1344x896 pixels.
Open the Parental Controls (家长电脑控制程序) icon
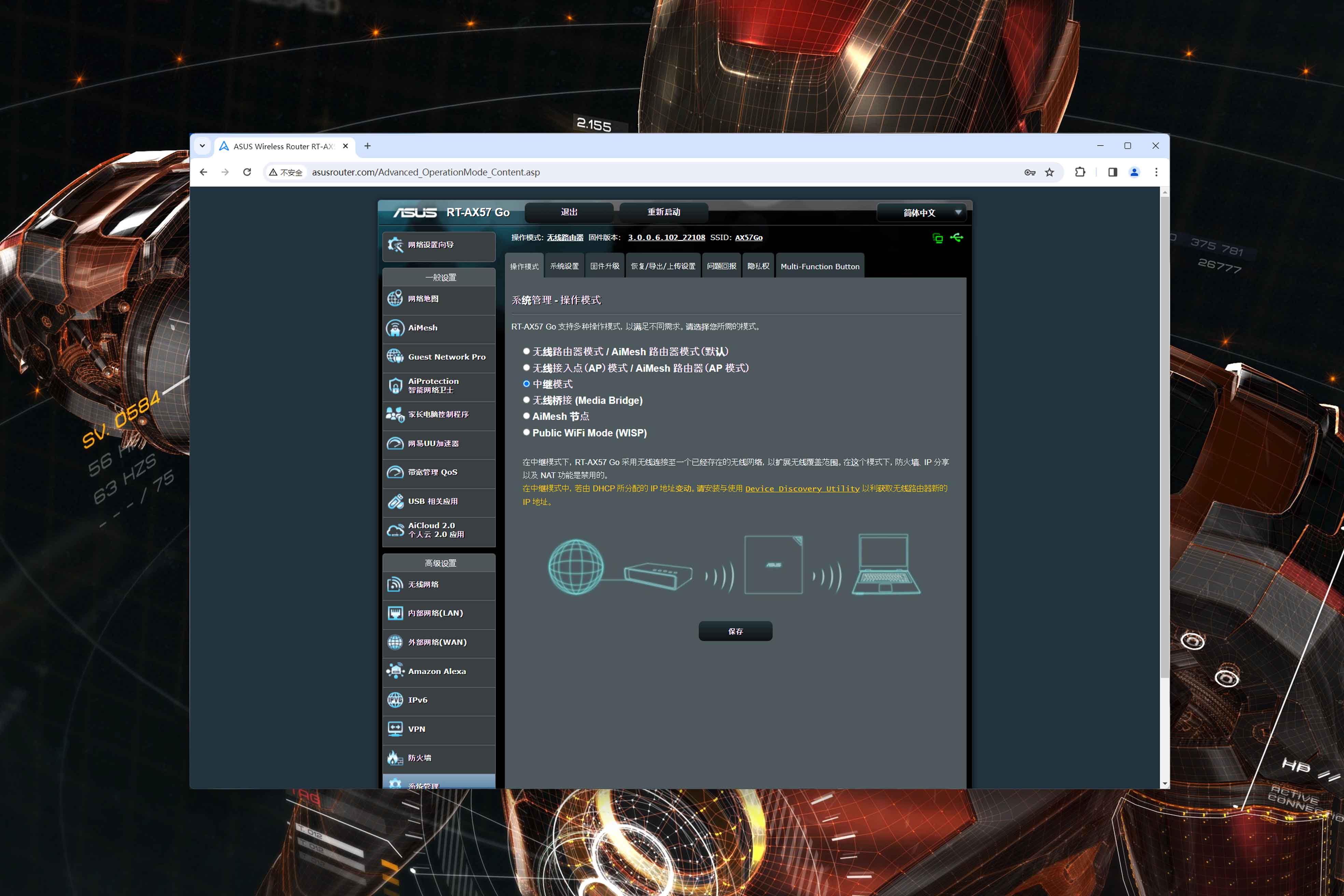pyautogui.click(x=395, y=414)
